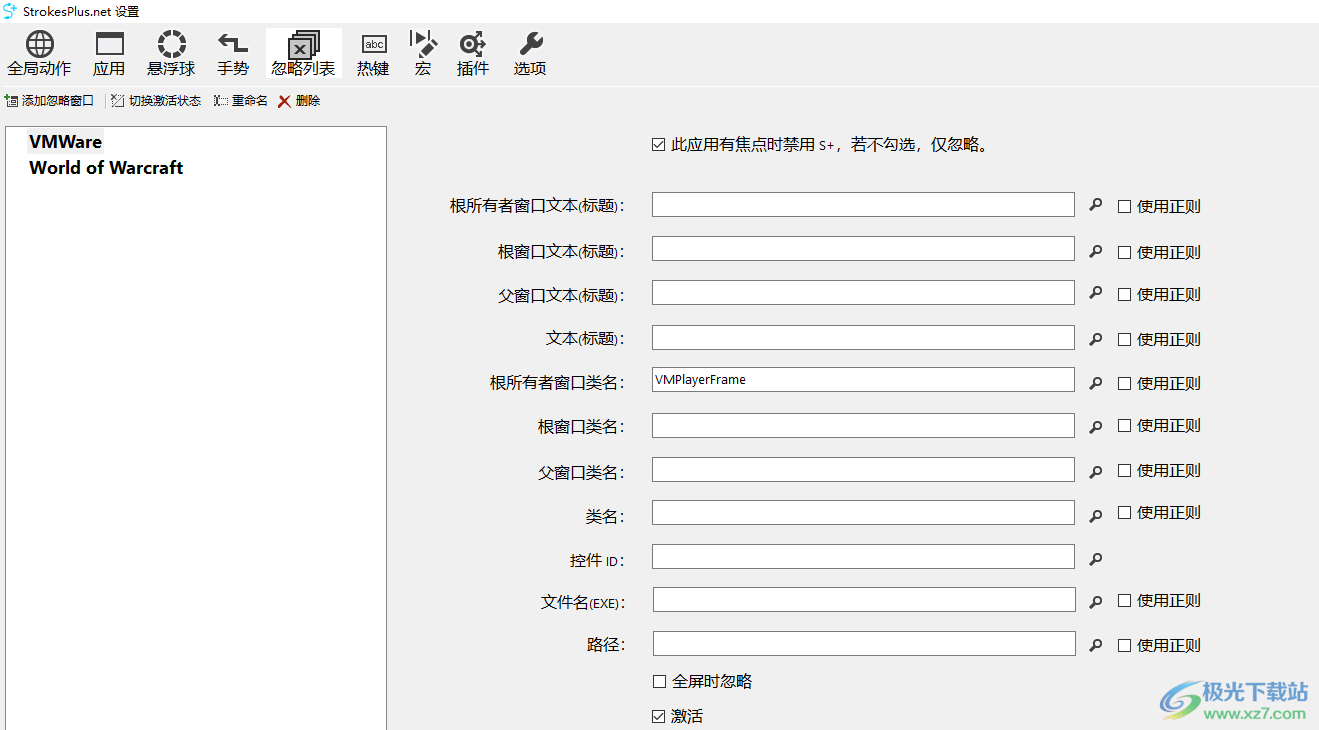Screen dimensions: 1319x730
Task: Toggle 此应用有焦点时禁用 S+ checkbox
Action: tap(658, 145)
